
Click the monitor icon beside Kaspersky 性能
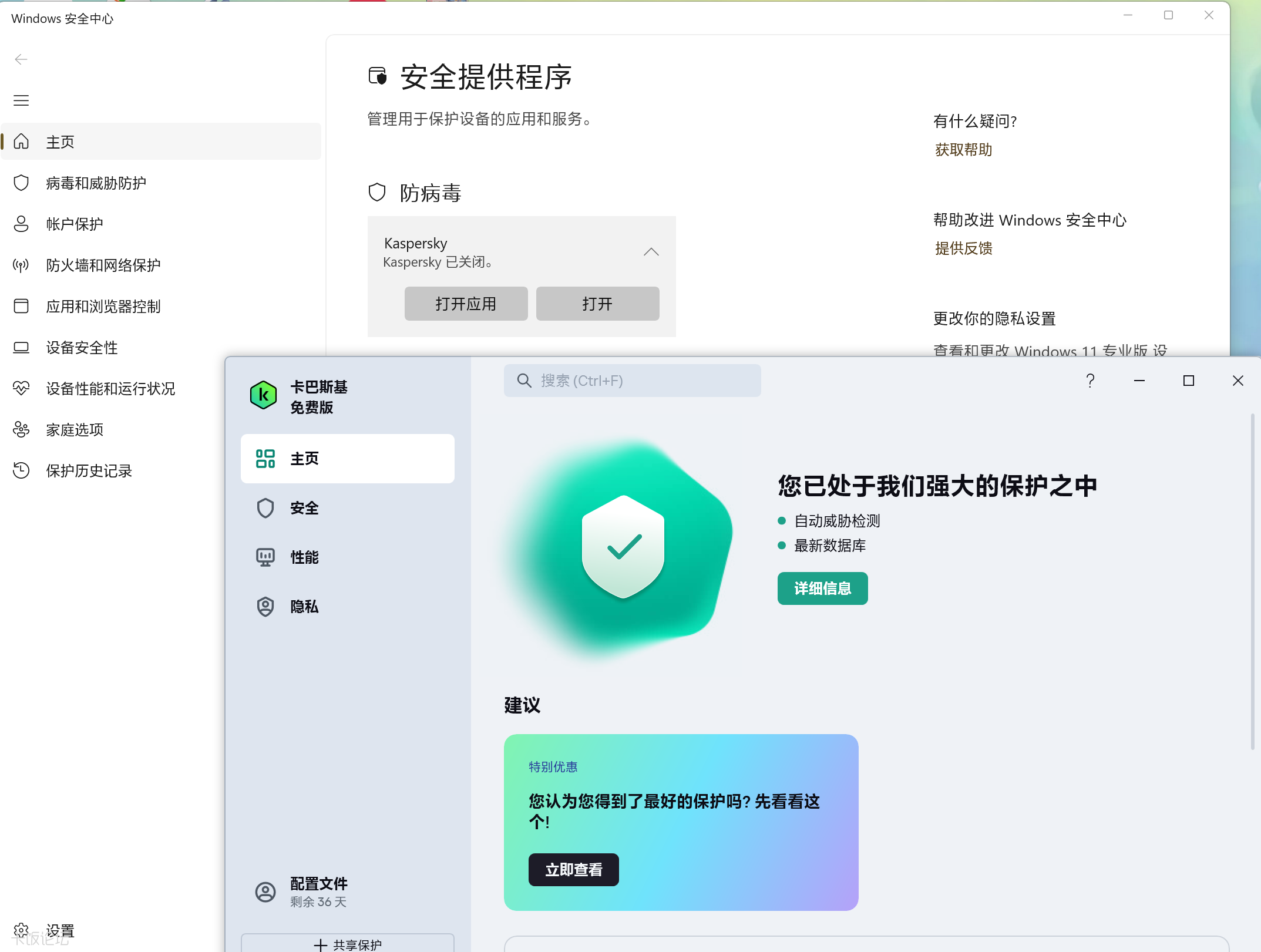tap(265, 557)
